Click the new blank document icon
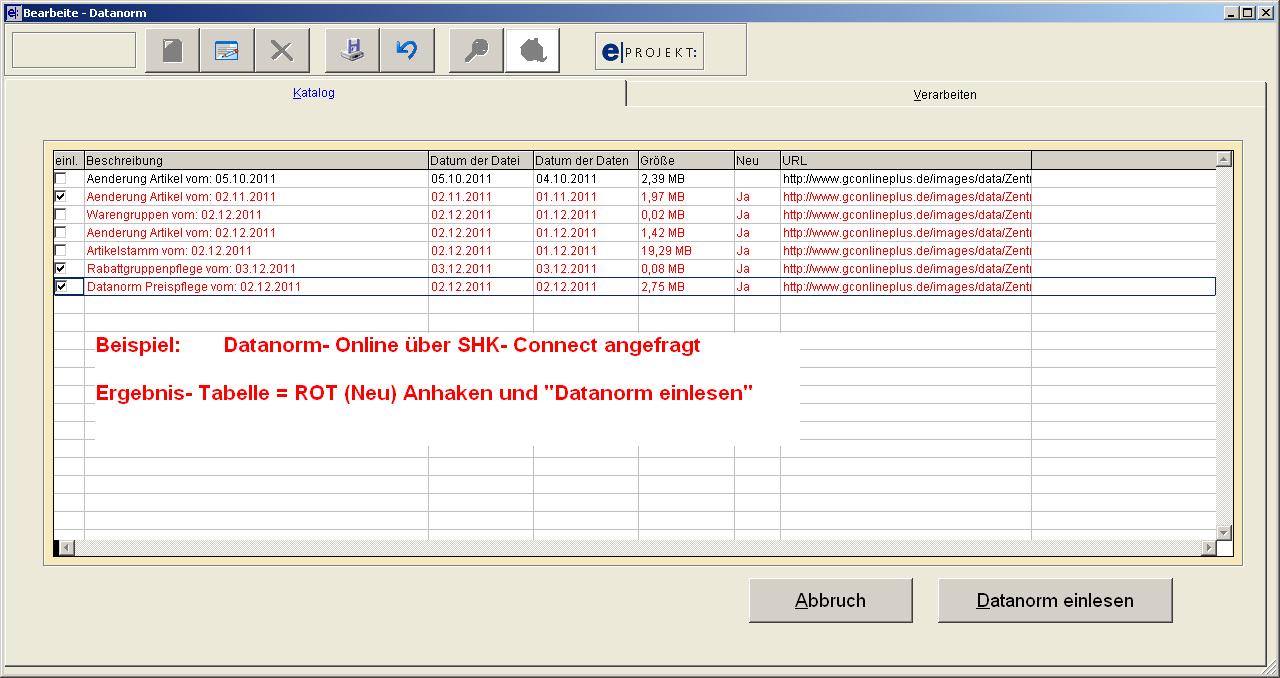This screenshot has width=1280, height=678. pyautogui.click(x=172, y=51)
